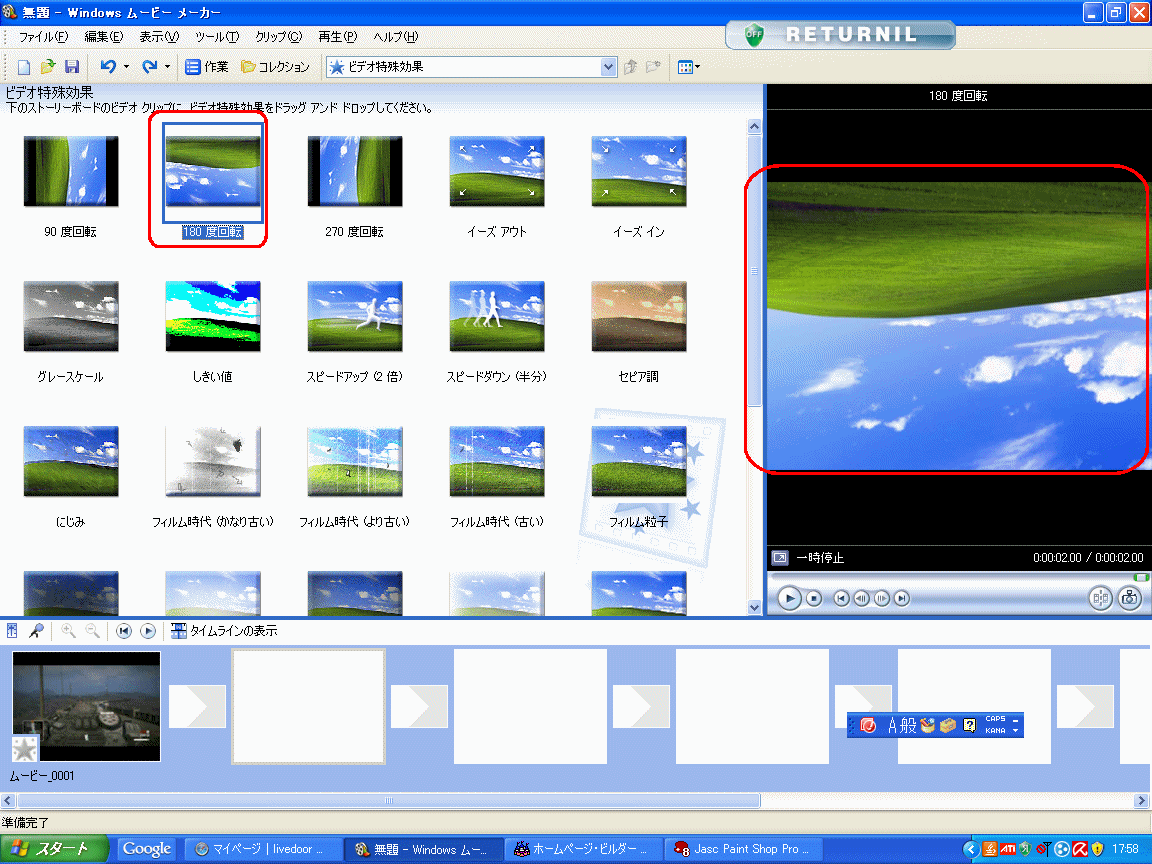The width and height of the screenshot is (1152, 864).
Task: Select the 180 度回転 effect thumbnail
Action: tap(212, 171)
